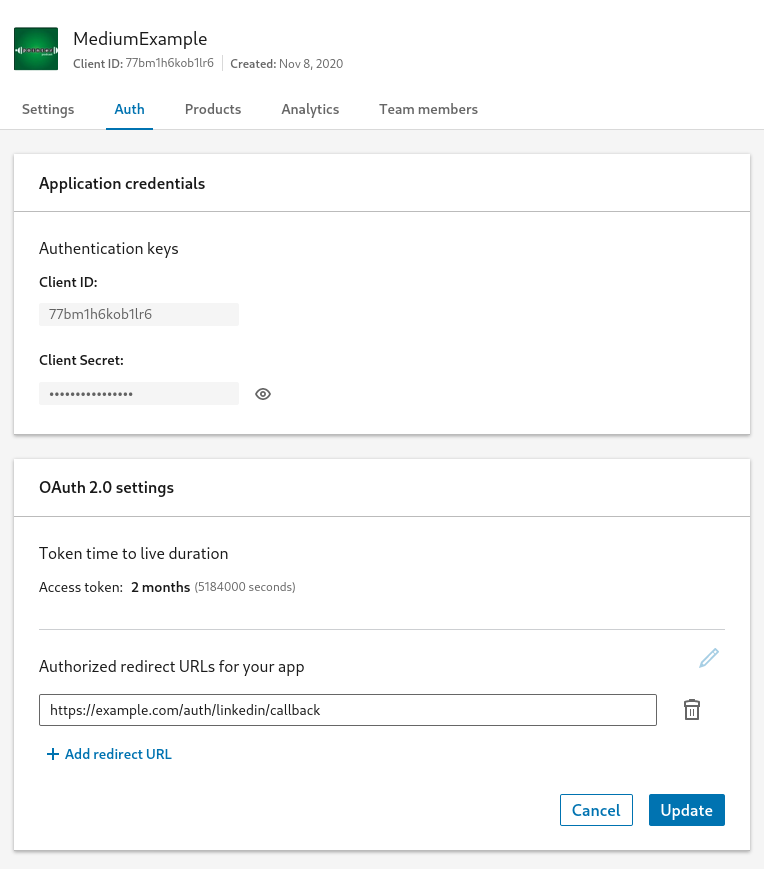Click the masked Client Secret field
This screenshot has width=764, height=869.
point(138,394)
